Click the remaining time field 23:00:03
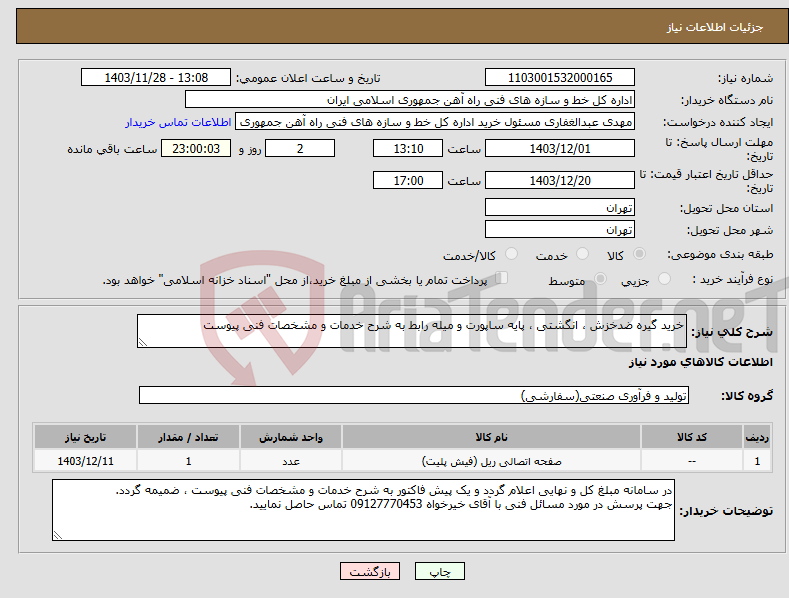 click(196, 148)
